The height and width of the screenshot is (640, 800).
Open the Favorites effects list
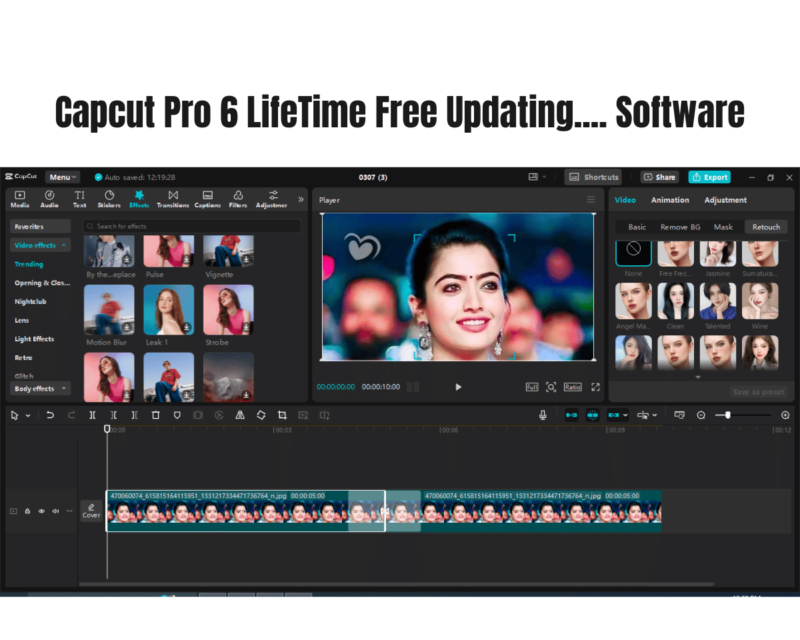click(40, 227)
